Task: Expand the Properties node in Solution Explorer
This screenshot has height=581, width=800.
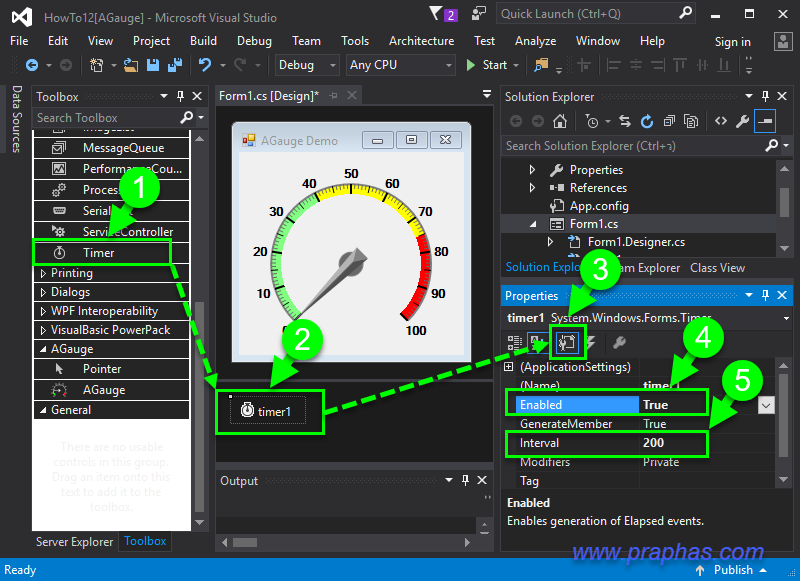Action: [x=532, y=170]
